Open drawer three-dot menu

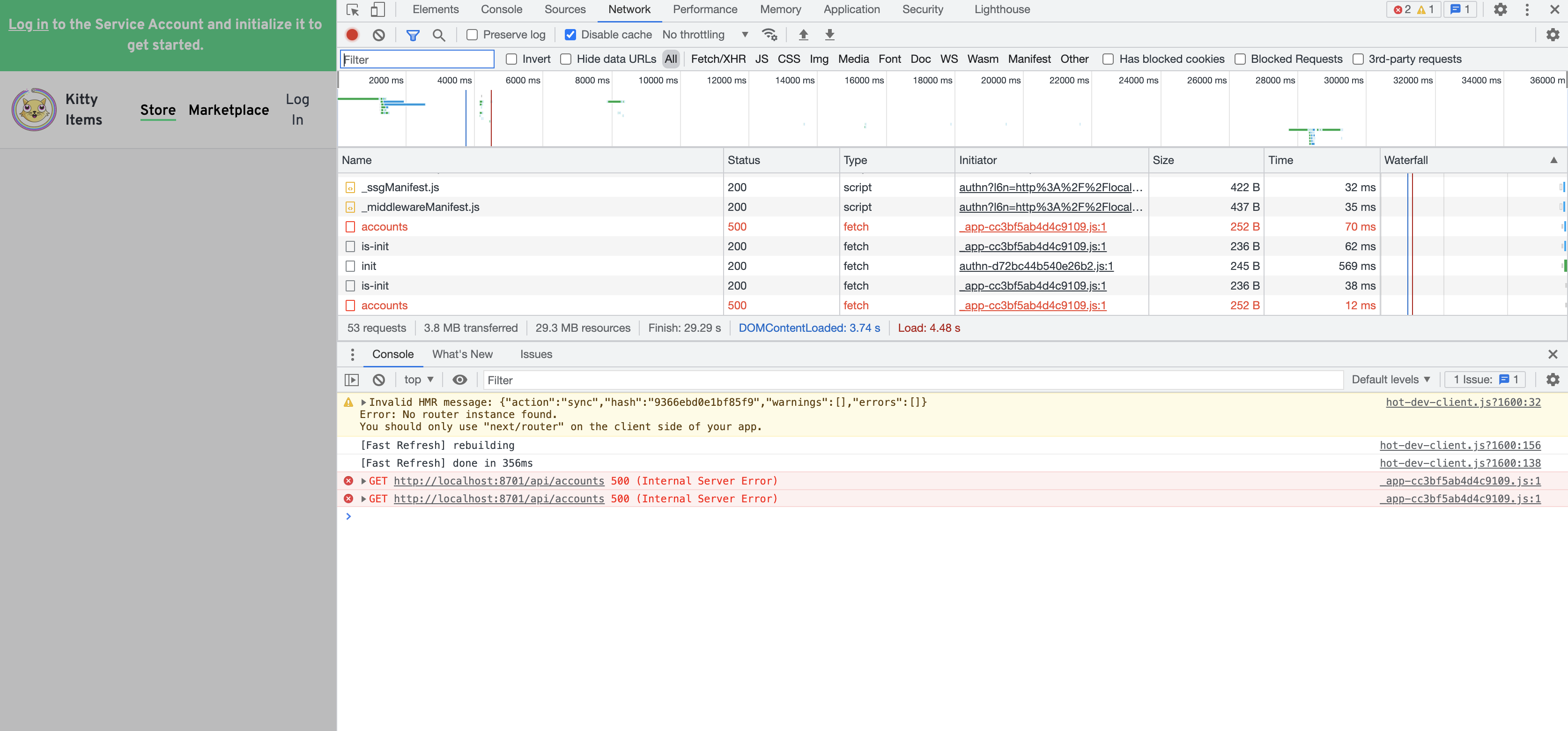[353, 355]
